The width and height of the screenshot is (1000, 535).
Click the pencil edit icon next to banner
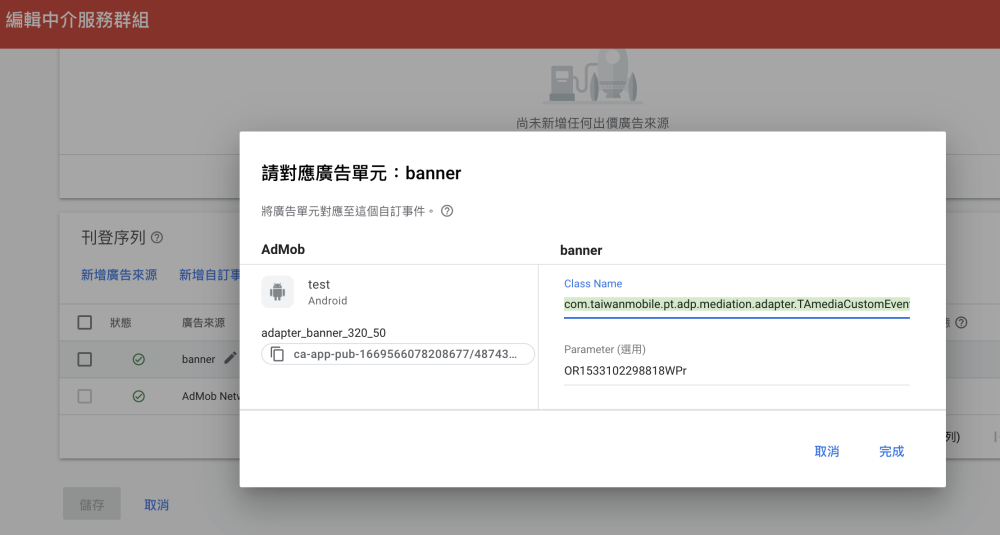click(x=230, y=358)
